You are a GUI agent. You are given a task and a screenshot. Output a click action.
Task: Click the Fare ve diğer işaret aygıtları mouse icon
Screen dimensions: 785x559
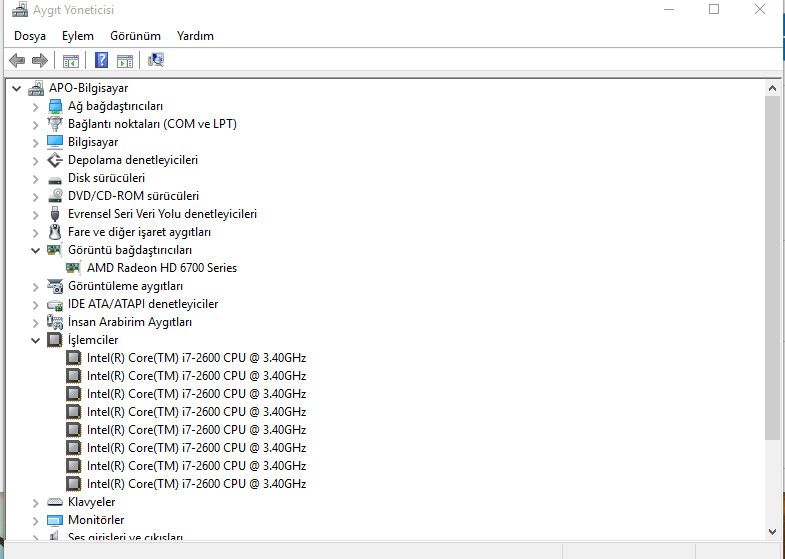55,232
